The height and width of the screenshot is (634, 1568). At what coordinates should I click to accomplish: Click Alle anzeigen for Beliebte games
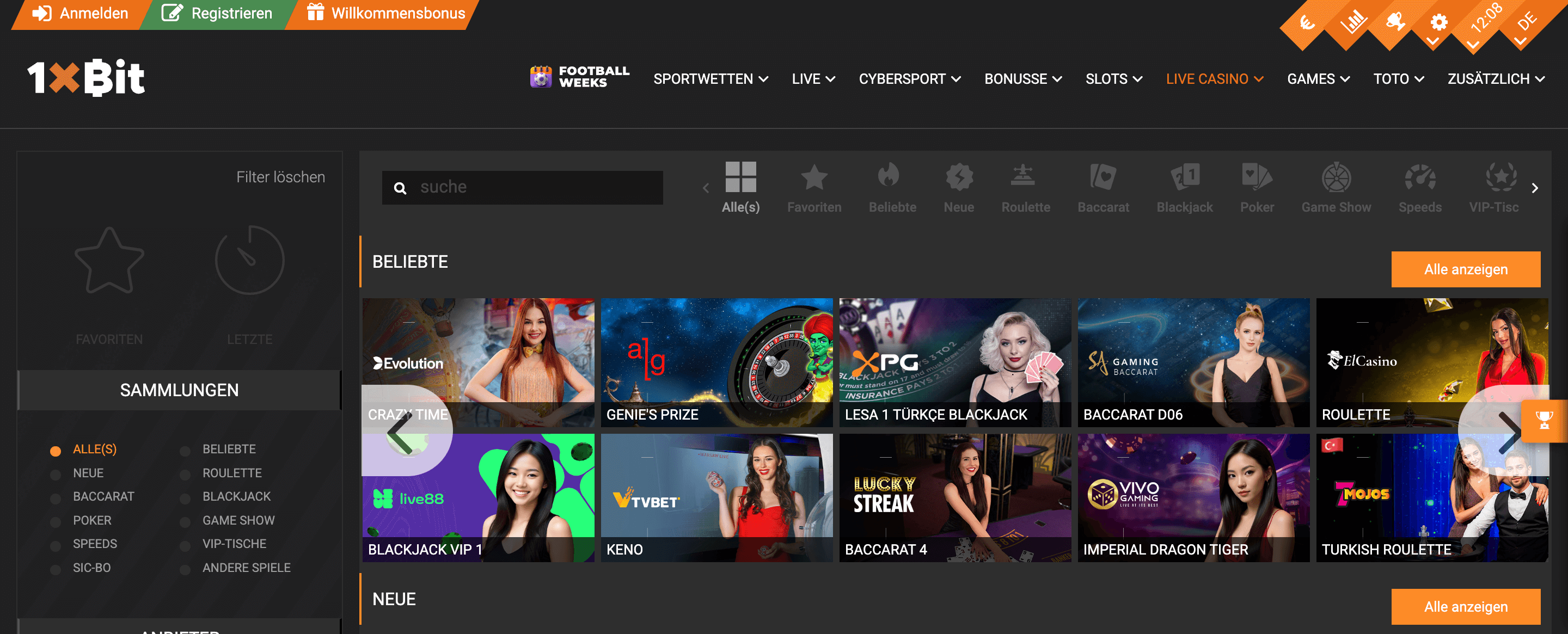pos(1466,269)
